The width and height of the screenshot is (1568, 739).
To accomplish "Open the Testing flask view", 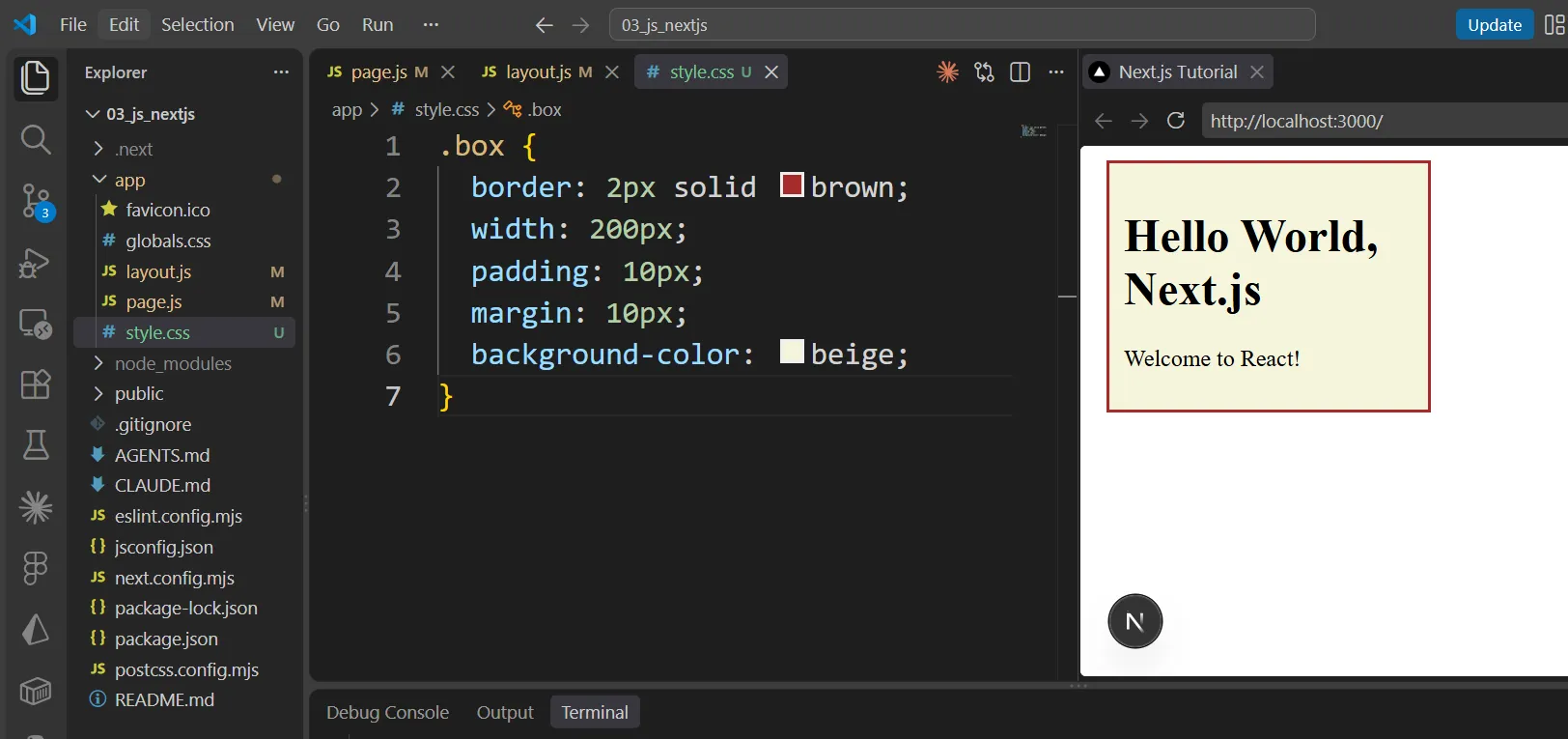I will pyautogui.click(x=36, y=445).
